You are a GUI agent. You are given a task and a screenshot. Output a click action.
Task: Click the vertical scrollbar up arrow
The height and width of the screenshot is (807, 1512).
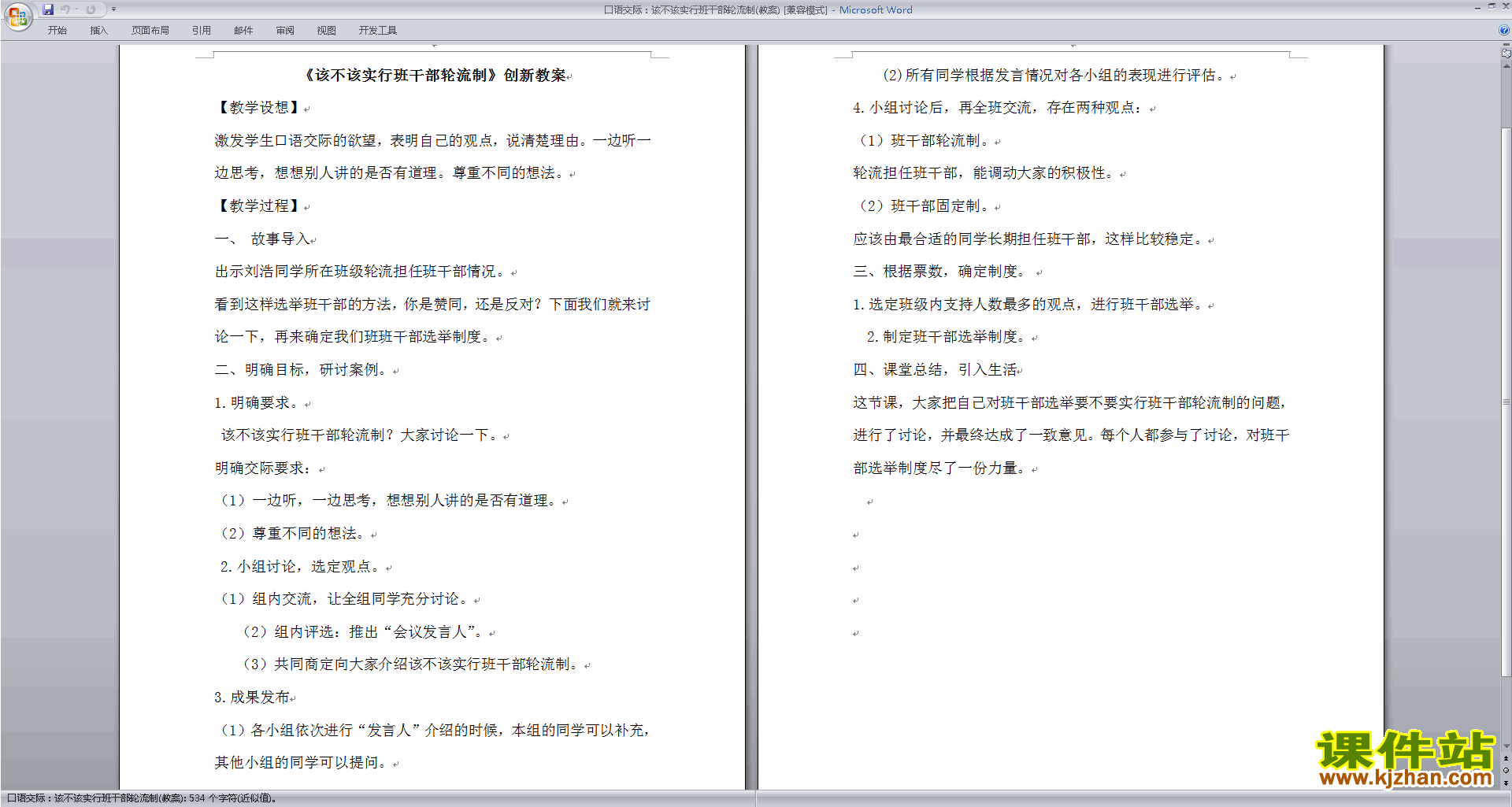coord(1506,66)
